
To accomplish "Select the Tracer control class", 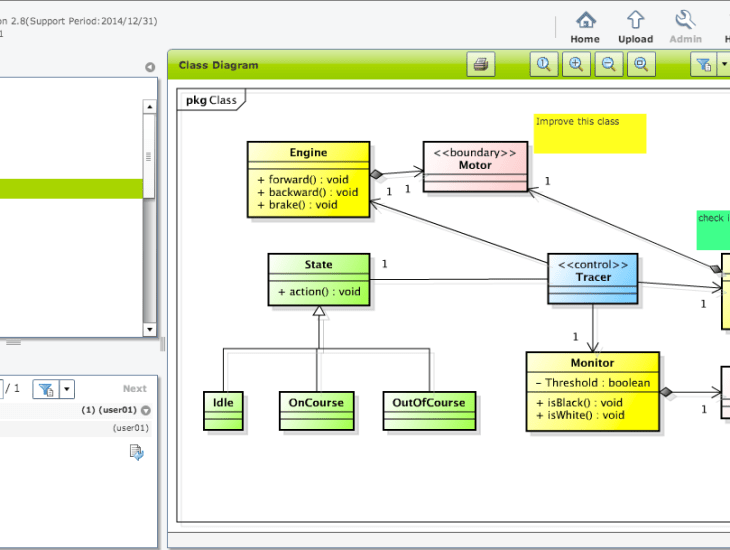I will click(593, 278).
